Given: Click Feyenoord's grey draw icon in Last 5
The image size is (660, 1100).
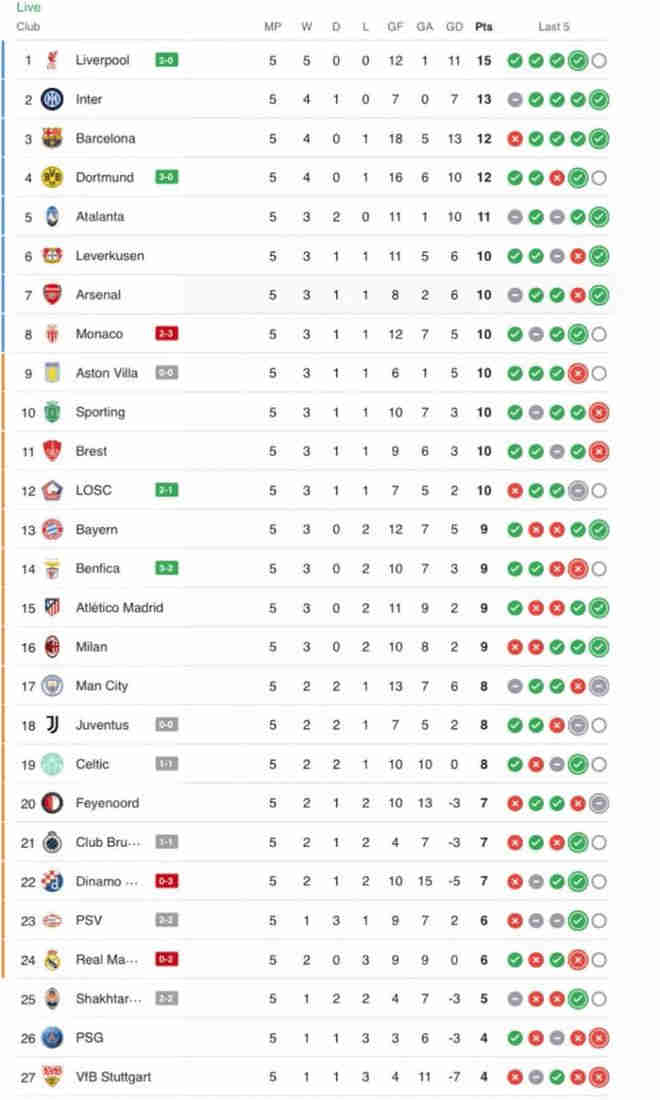Looking at the screenshot, I should [x=599, y=803].
